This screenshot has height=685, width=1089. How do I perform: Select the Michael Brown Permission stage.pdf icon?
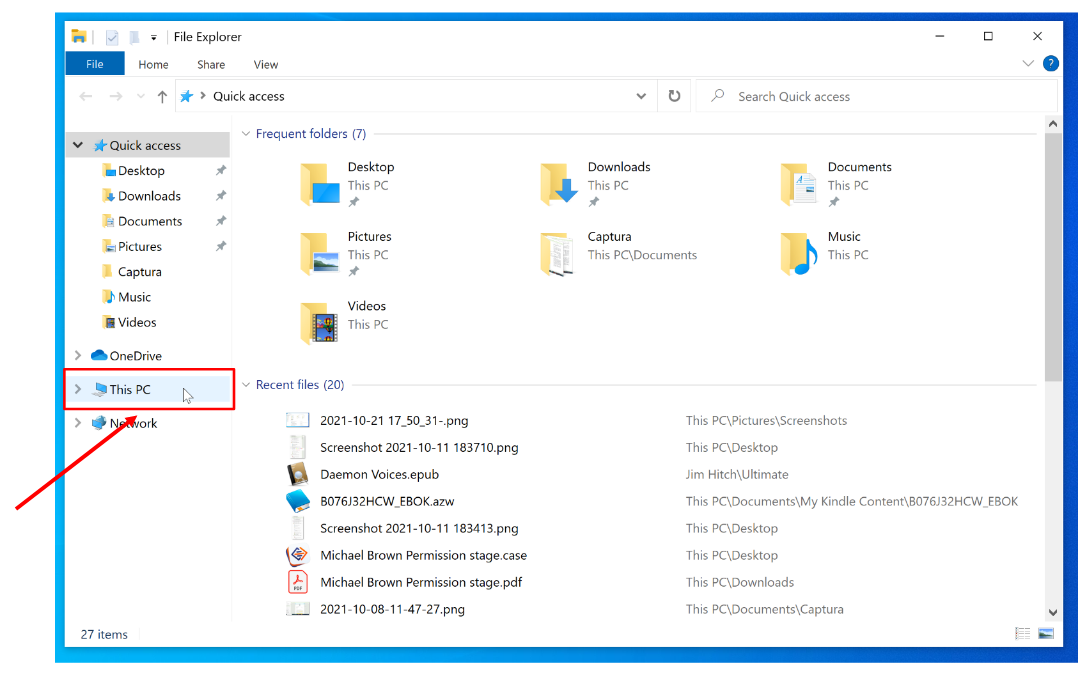pos(298,581)
